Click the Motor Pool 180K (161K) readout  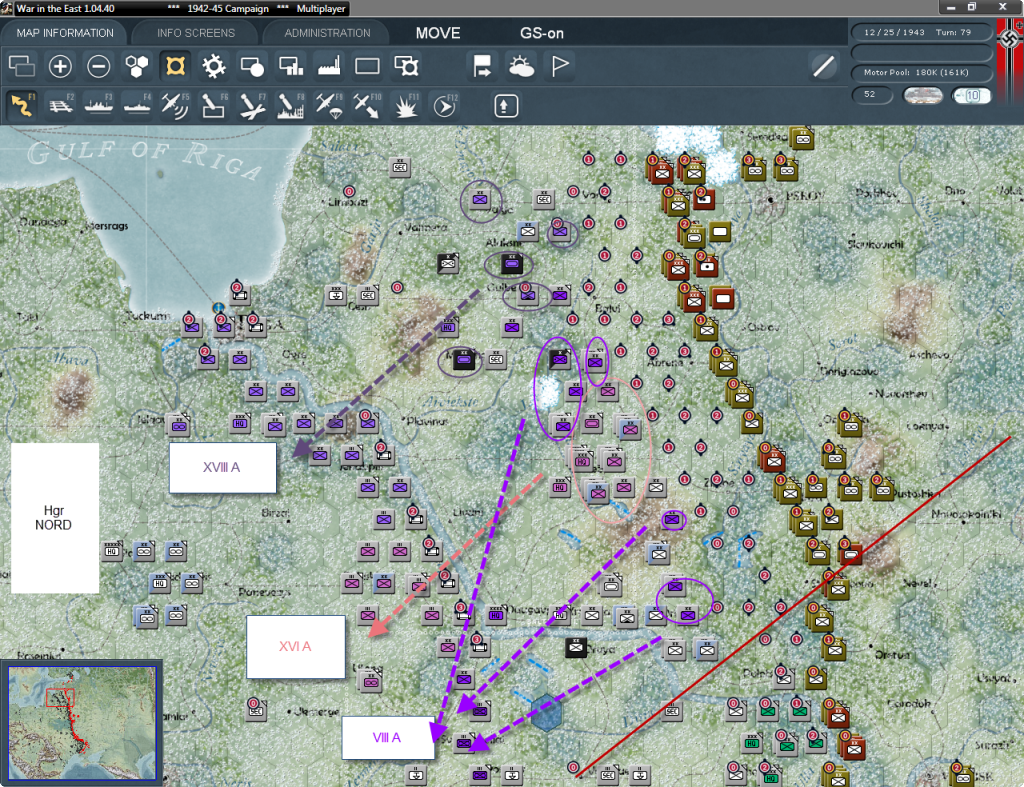pos(921,72)
